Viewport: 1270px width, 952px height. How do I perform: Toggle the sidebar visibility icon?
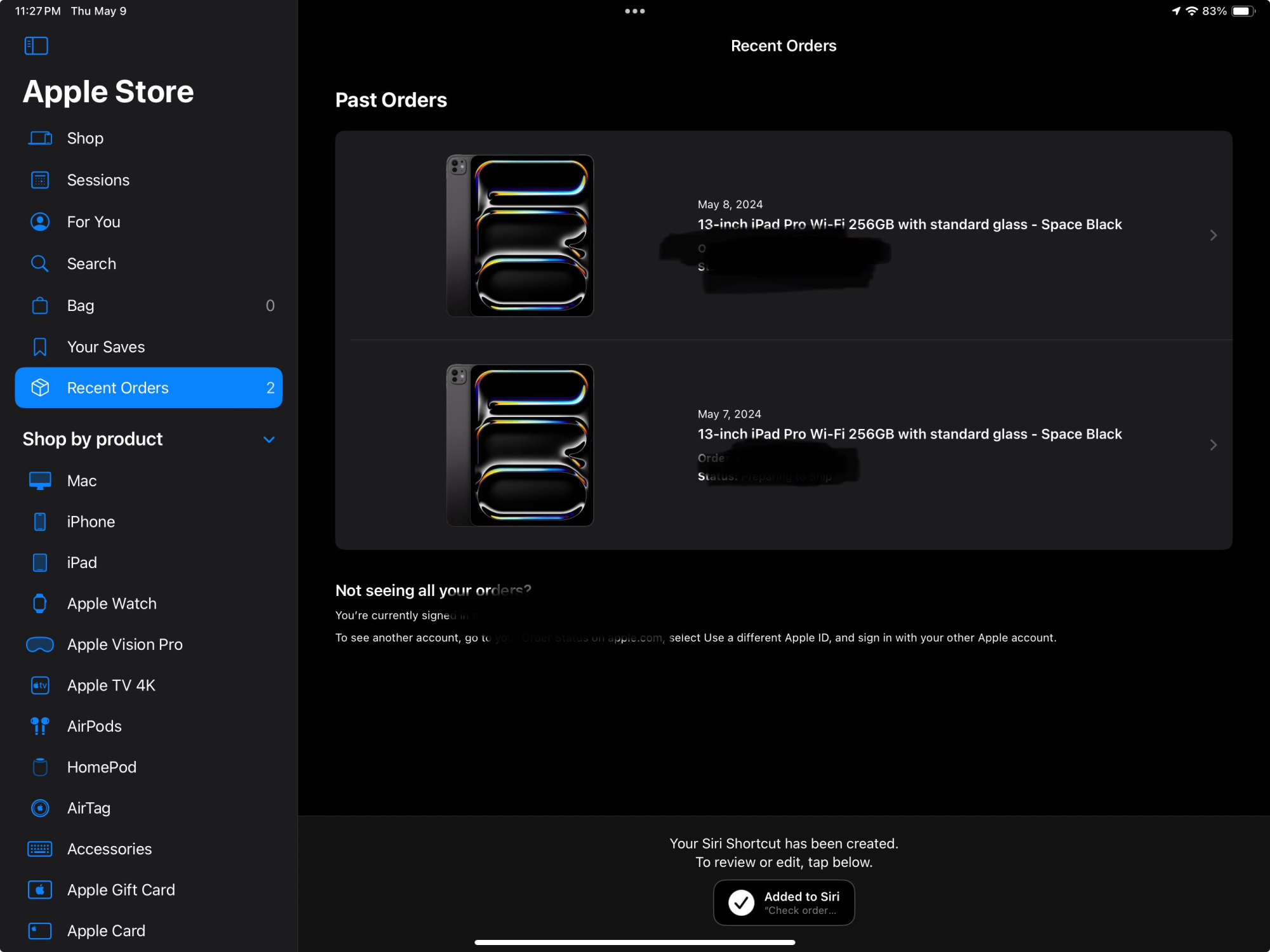[36, 46]
